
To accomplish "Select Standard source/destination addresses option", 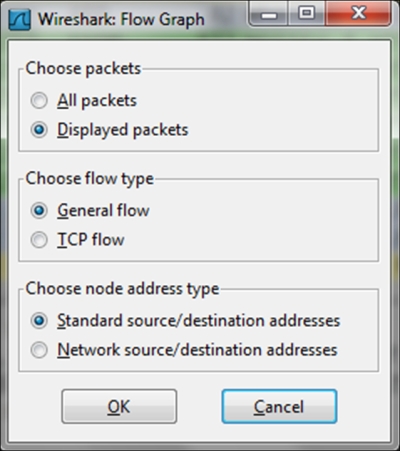I will pyautogui.click(x=39, y=320).
